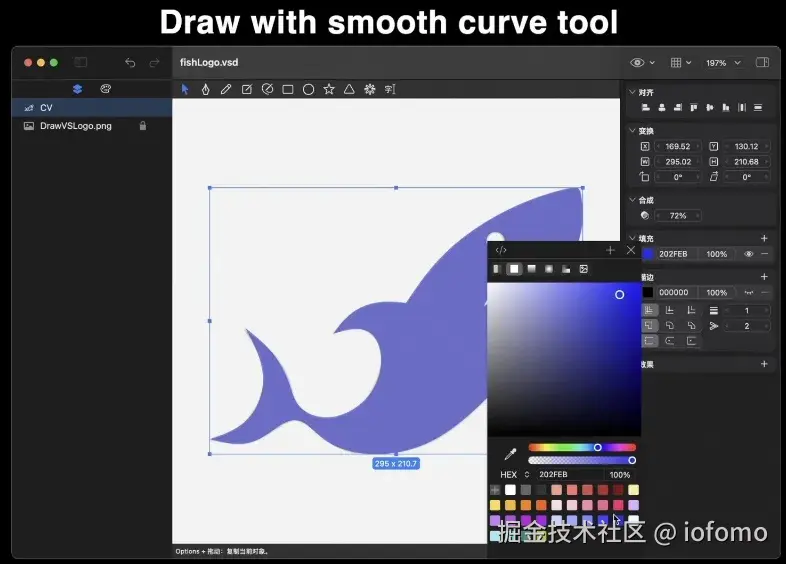This screenshot has height=564, width=786.
Task: Undo the last action
Action: 130,63
